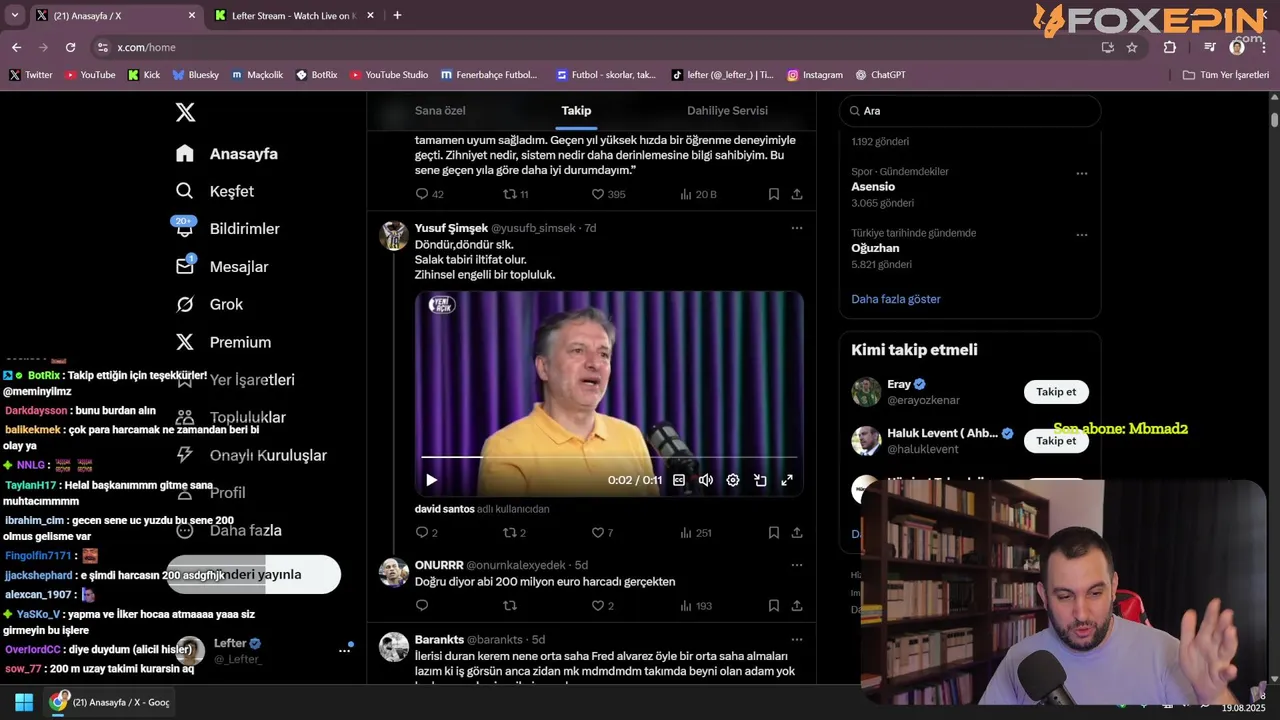
Task: Click the Ara search field
Action: pyautogui.click(x=970, y=111)
